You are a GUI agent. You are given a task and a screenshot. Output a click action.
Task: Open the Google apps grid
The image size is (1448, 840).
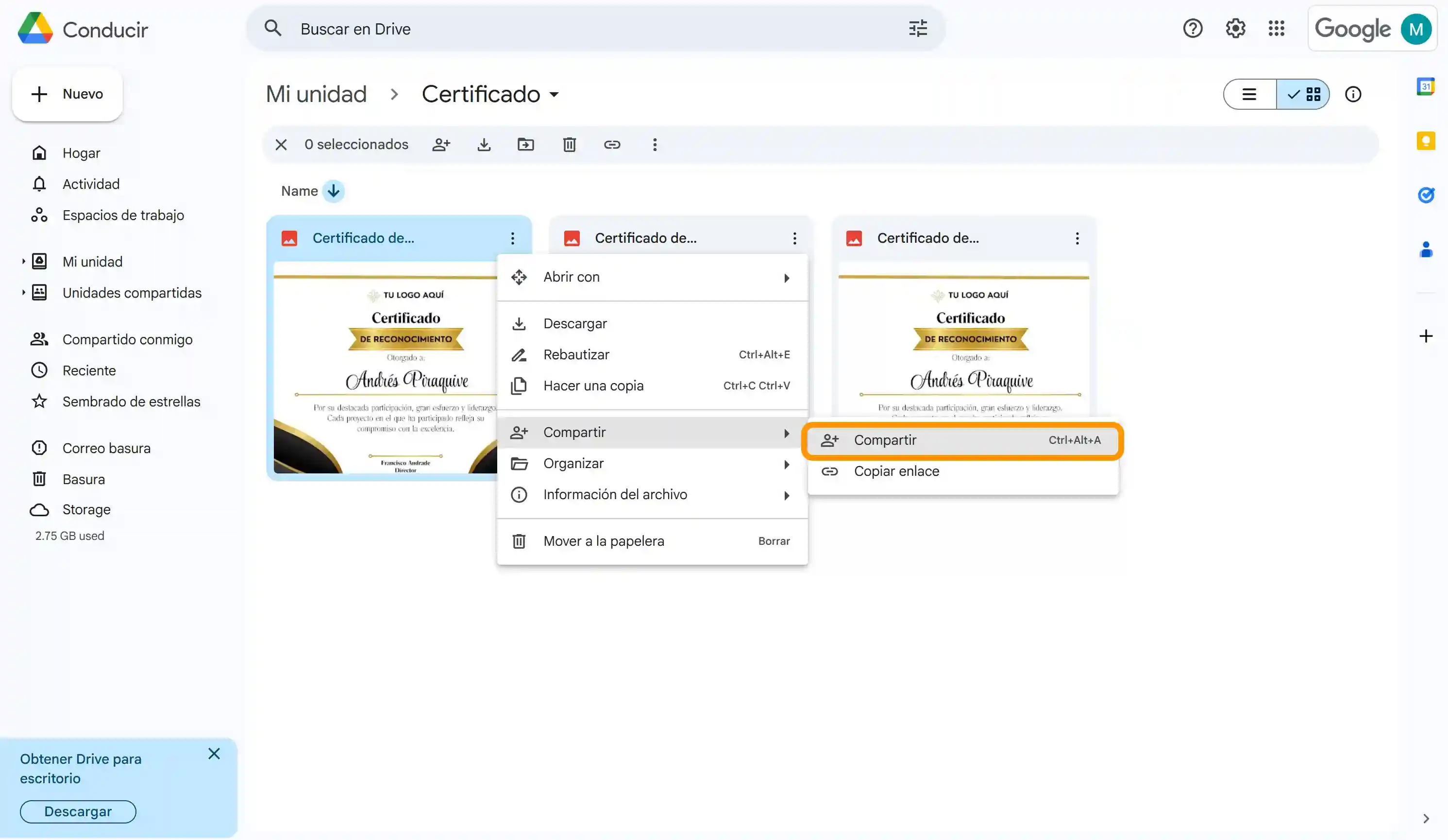tap(1276, 28)
